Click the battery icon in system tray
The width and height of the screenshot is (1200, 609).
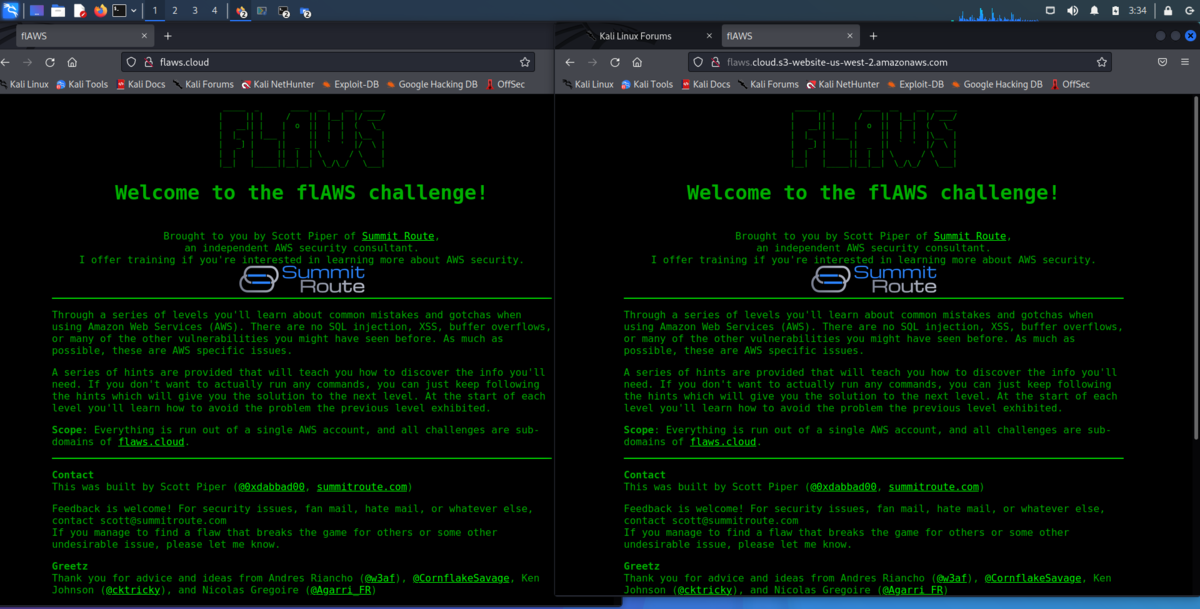coord(1115,11)
